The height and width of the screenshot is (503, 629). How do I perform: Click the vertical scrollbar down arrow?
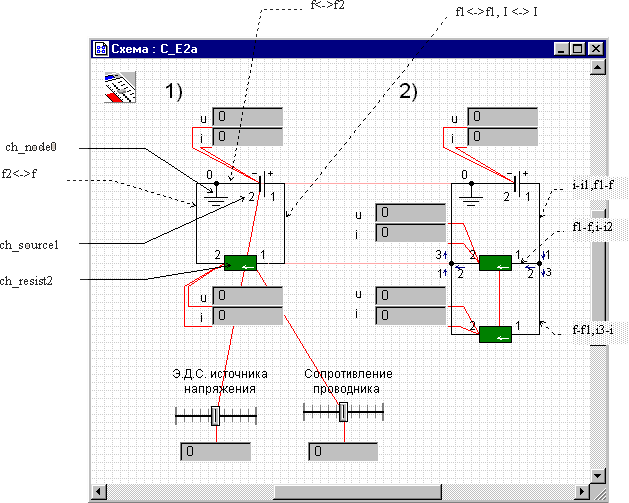[x=598, y=476]
